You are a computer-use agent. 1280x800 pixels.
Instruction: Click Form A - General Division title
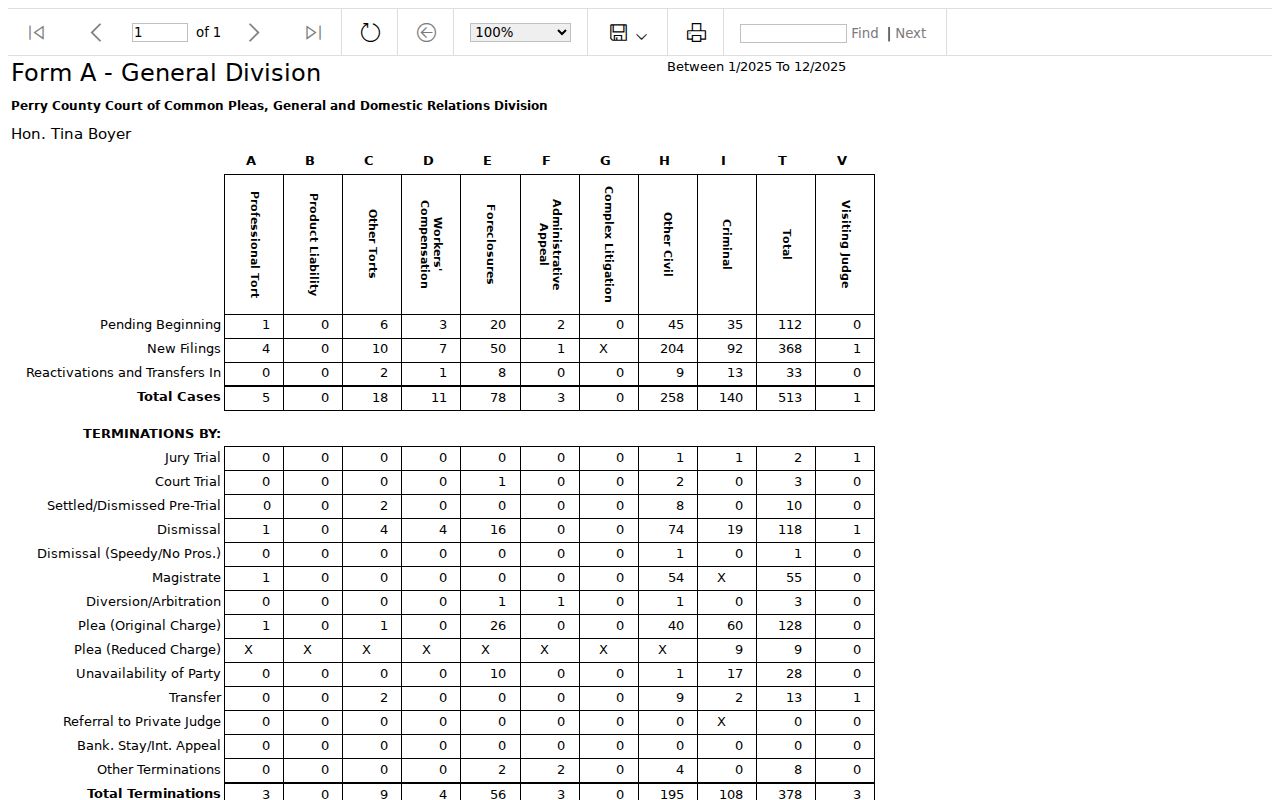pos(166,73)
